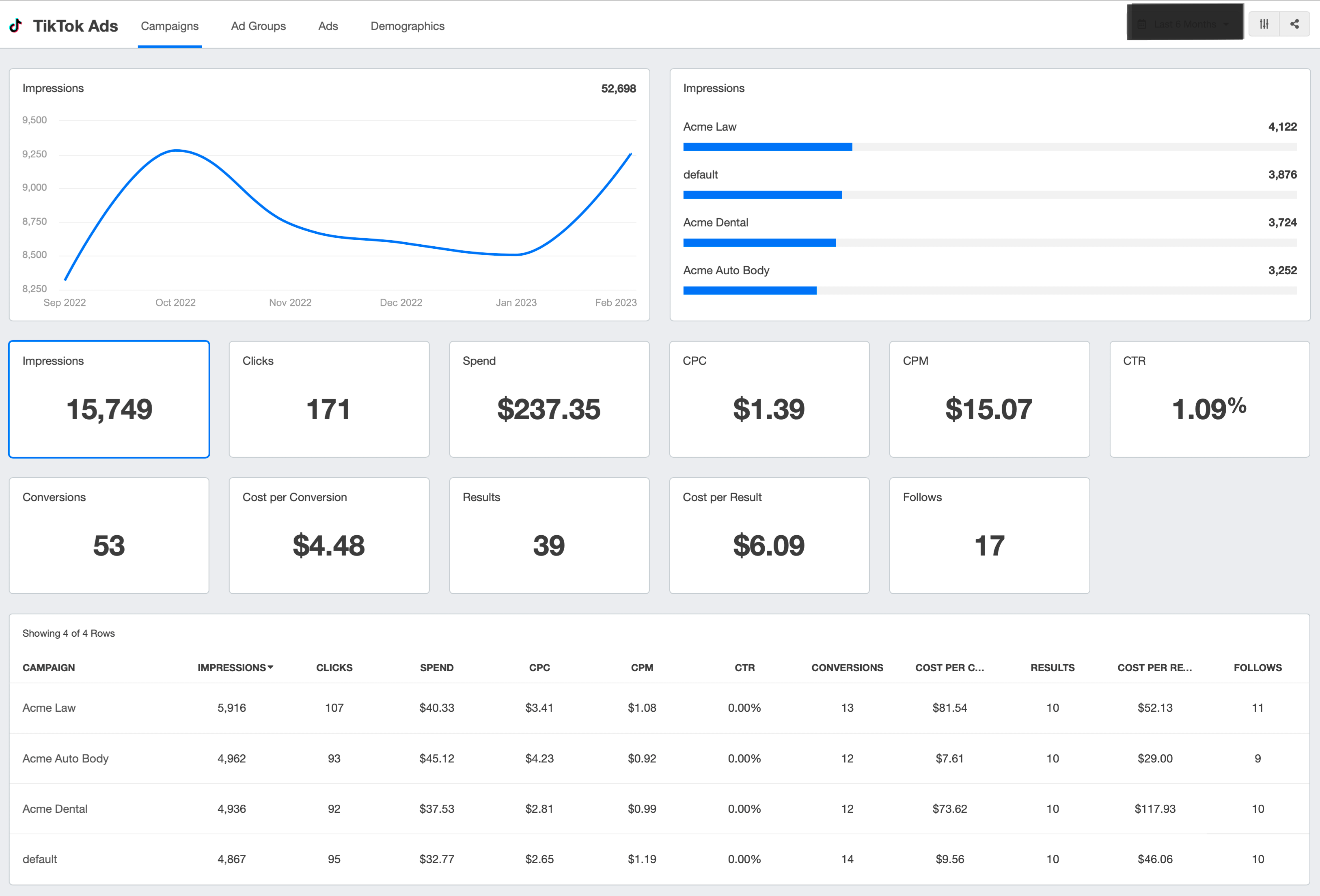Screen dimensions: 1320x896
Task: Open the Last 6 Months date dropdown
Action: coord(1185,24)
